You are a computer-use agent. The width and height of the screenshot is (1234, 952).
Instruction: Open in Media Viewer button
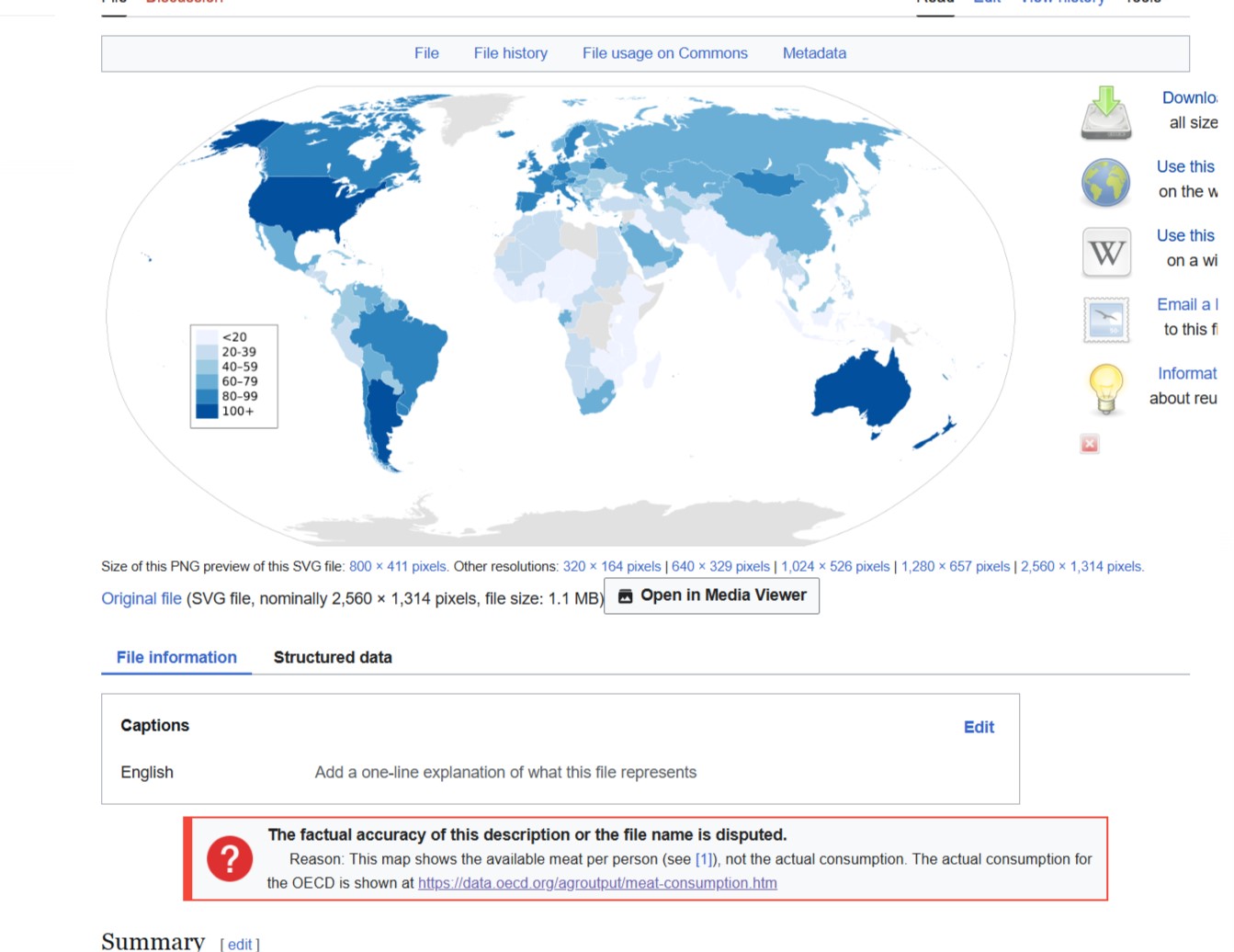click(711, 595)
